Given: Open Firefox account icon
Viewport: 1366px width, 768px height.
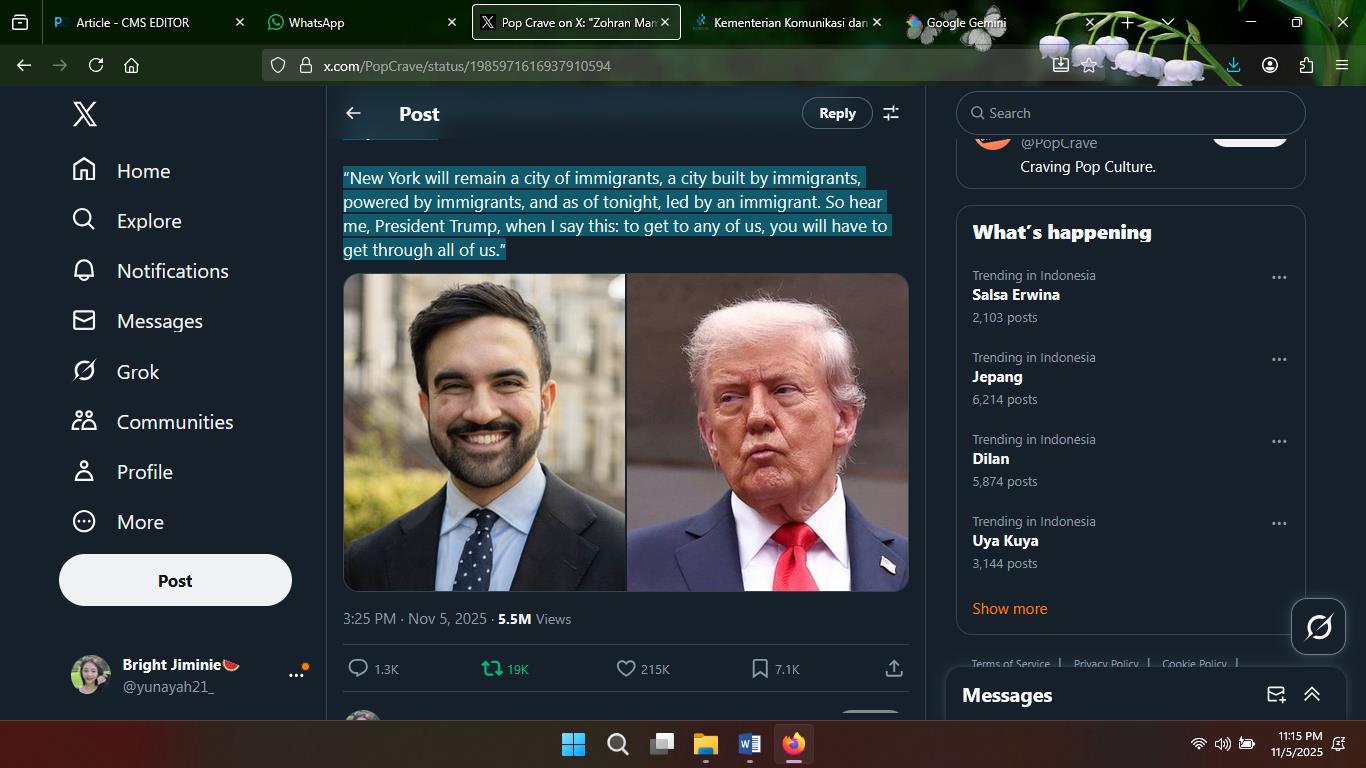Looking at the screenshot, I should pyautogui.click(x=1270, y=65).
